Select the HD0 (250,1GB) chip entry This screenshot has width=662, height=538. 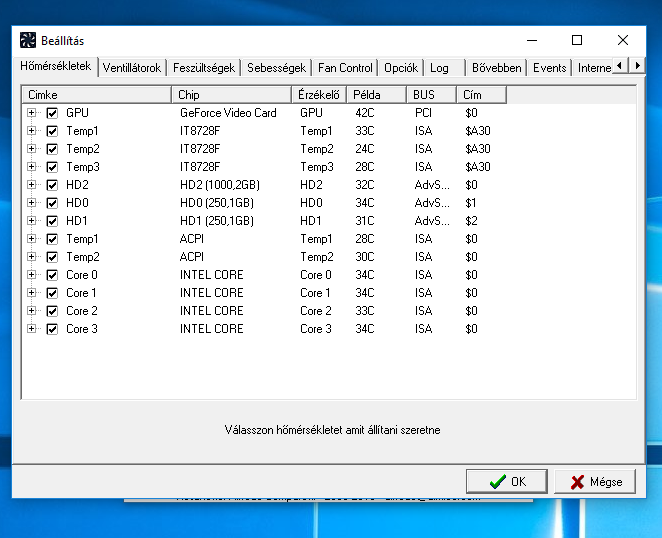[x=217, y=203]
